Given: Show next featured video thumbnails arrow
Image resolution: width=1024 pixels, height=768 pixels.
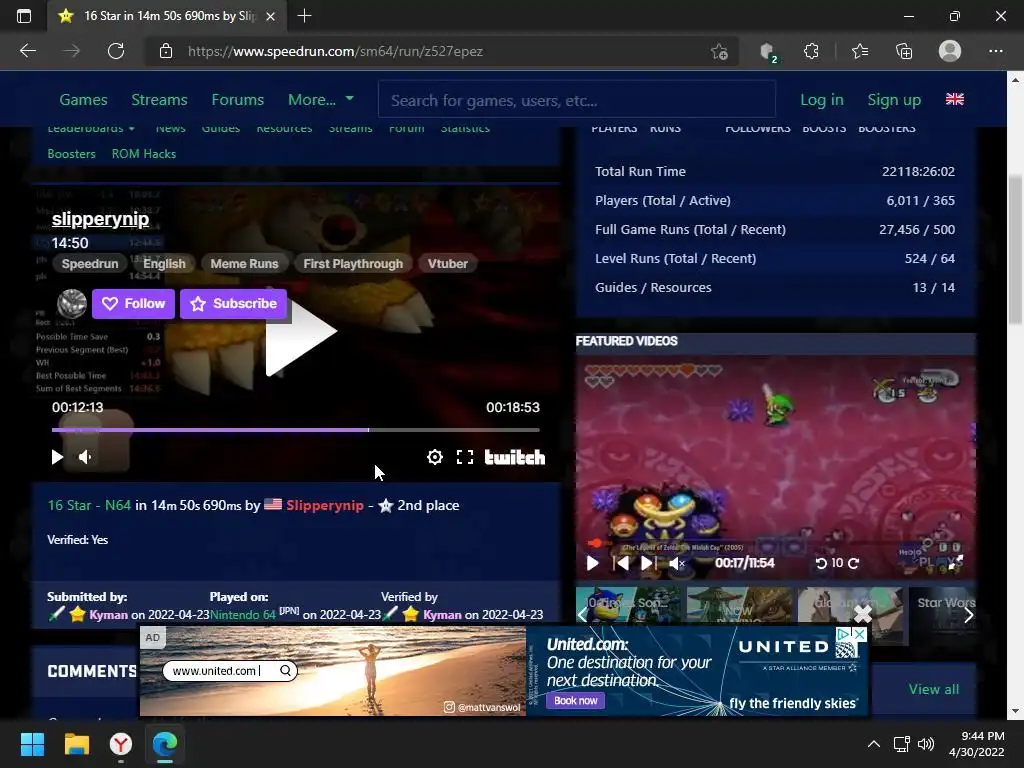Looking at the screenshot, I should (x=968, y=615).
